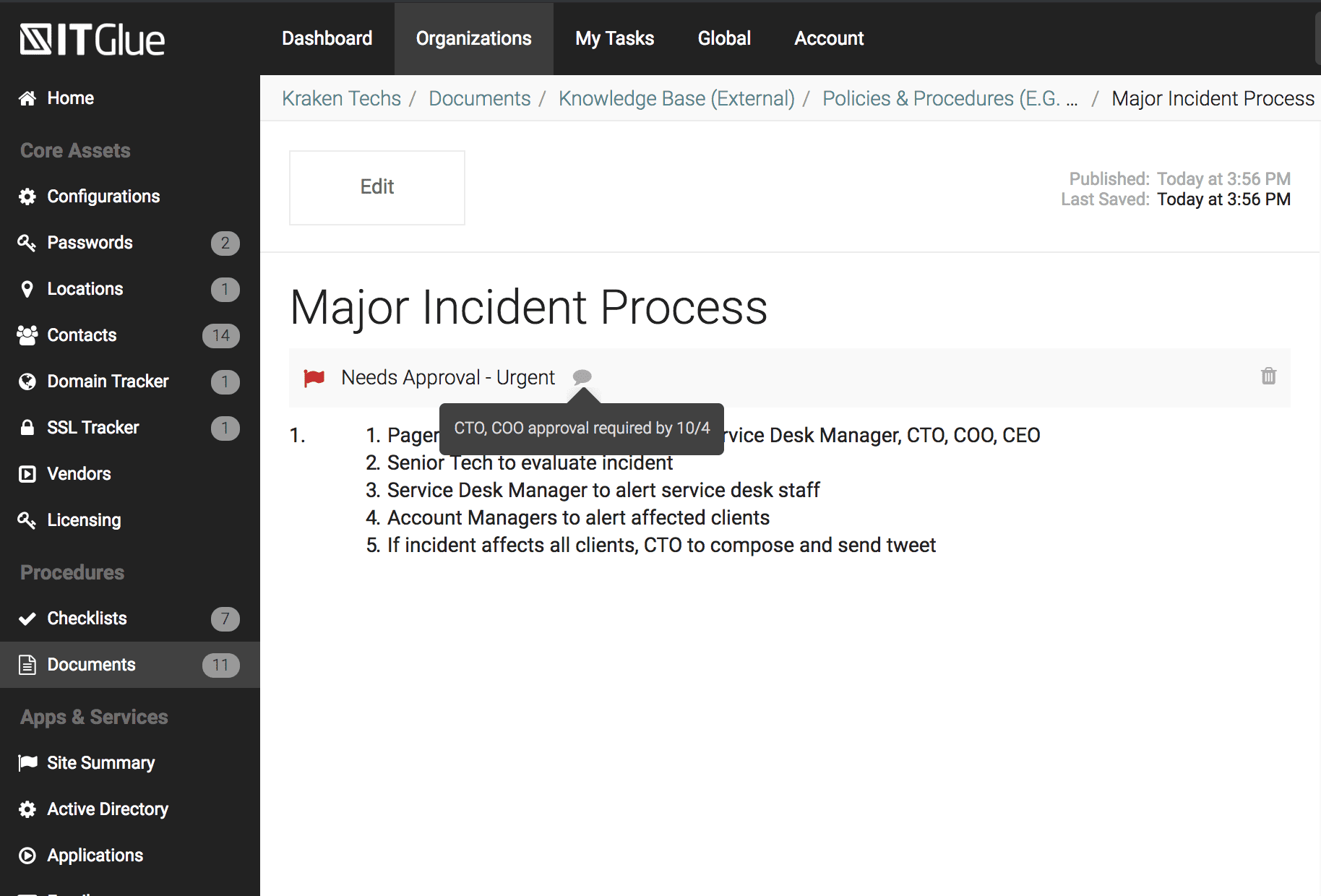This screenshot has width=1321, height=896.
Task: Click the Site Summary flag icon
Action: (x=27, y=763)
